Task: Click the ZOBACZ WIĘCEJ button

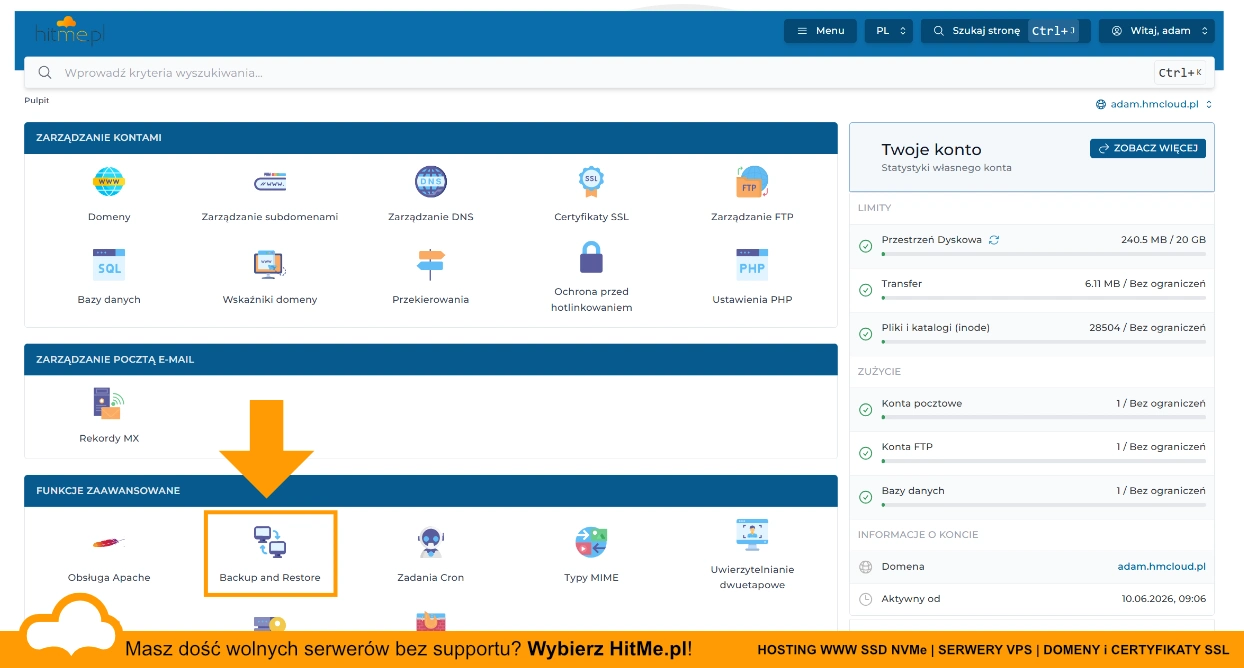Action: point(1148,148)
